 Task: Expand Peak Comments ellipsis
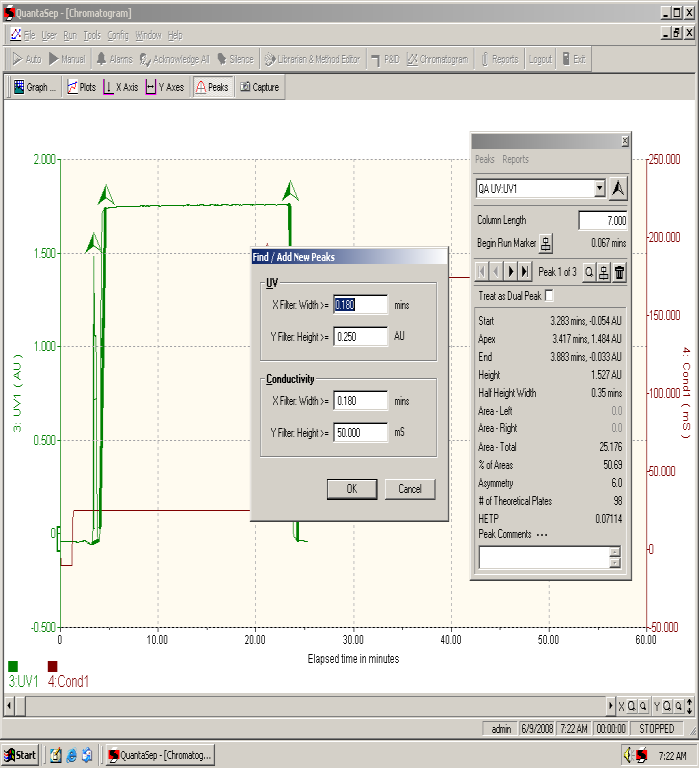point(542,535)
